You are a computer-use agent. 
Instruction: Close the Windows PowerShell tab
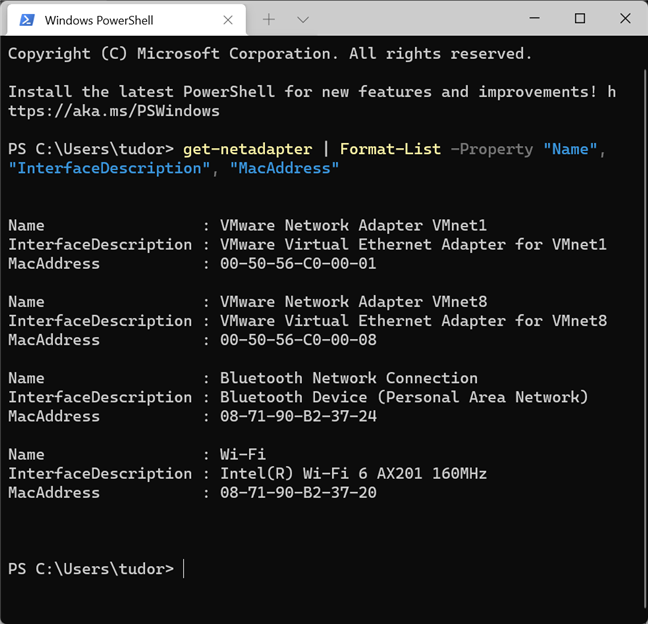click(x=228, y=20)
